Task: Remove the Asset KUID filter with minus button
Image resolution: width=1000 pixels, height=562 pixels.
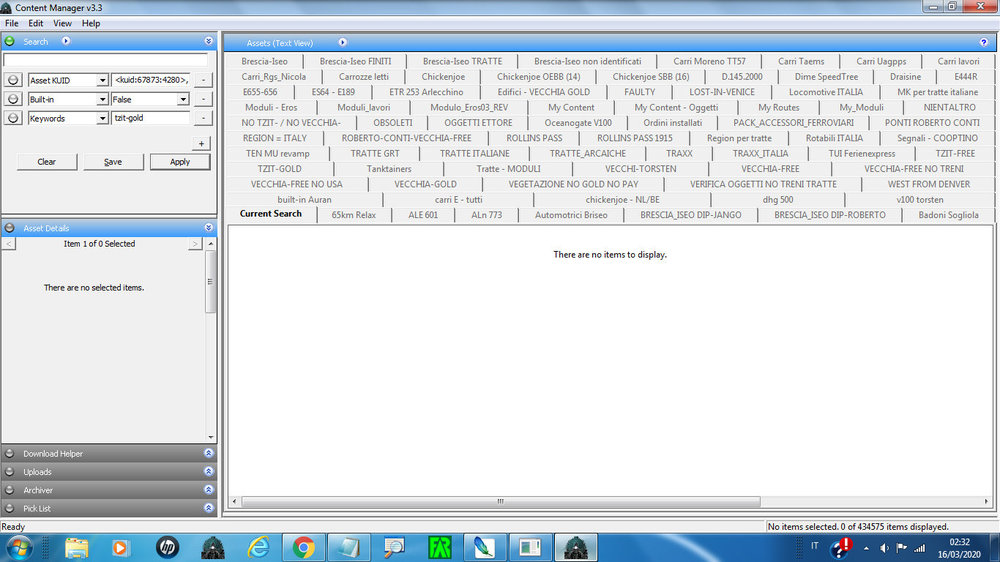Action: click(203, 80)
